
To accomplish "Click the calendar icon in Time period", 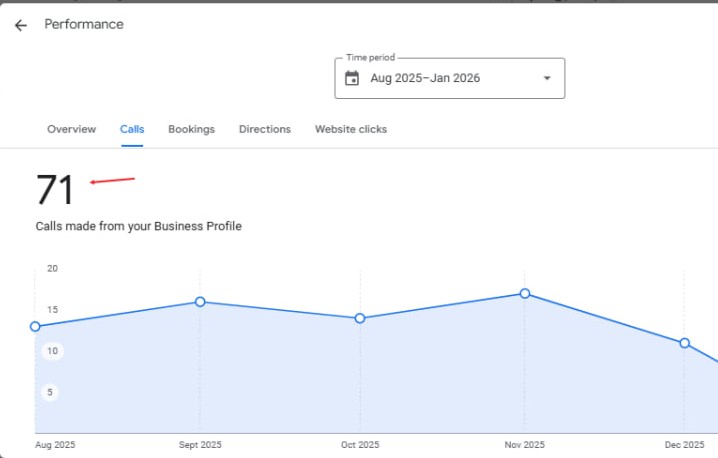I will [x=352, y=78].
